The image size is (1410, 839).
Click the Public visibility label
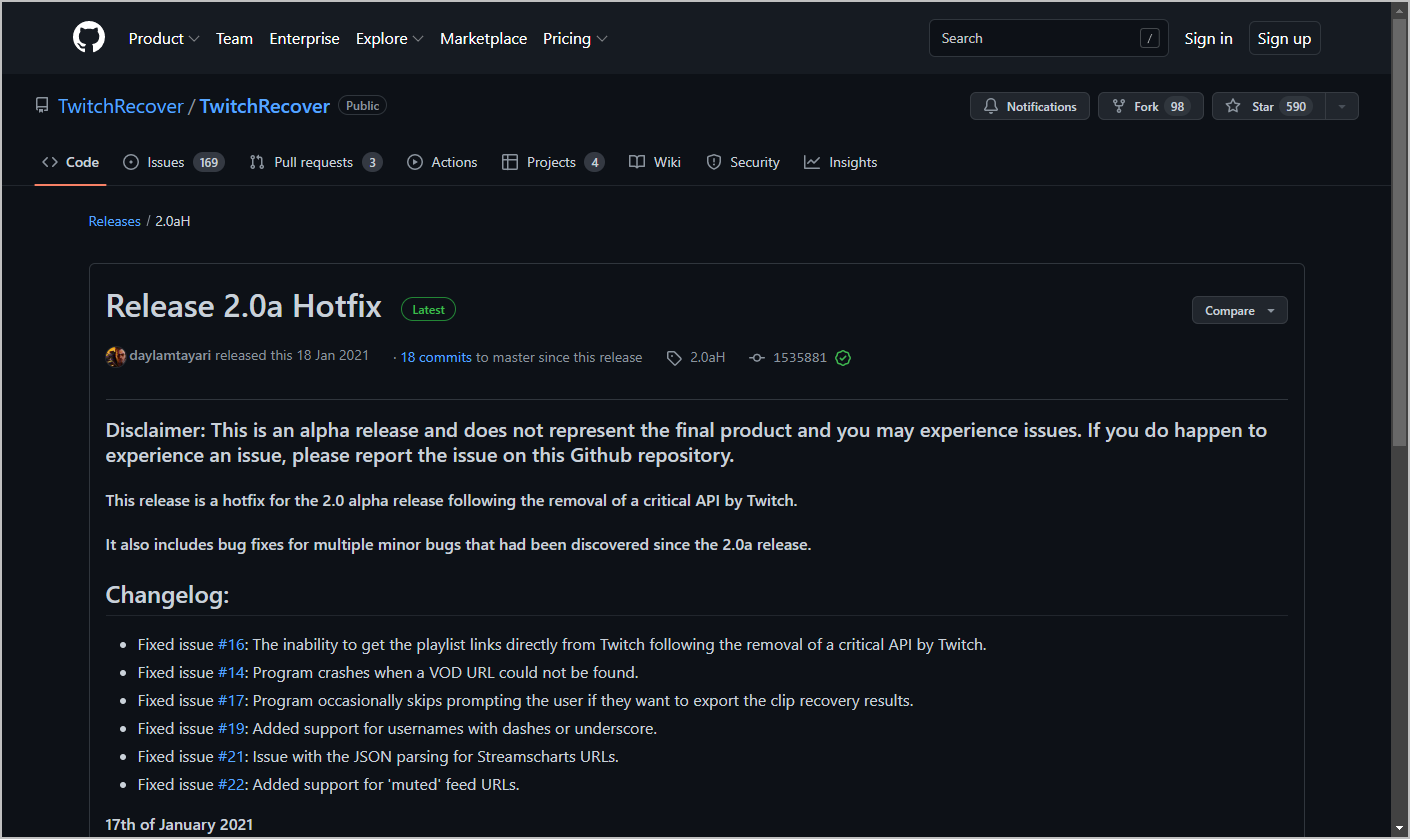(x=363, y=106)
